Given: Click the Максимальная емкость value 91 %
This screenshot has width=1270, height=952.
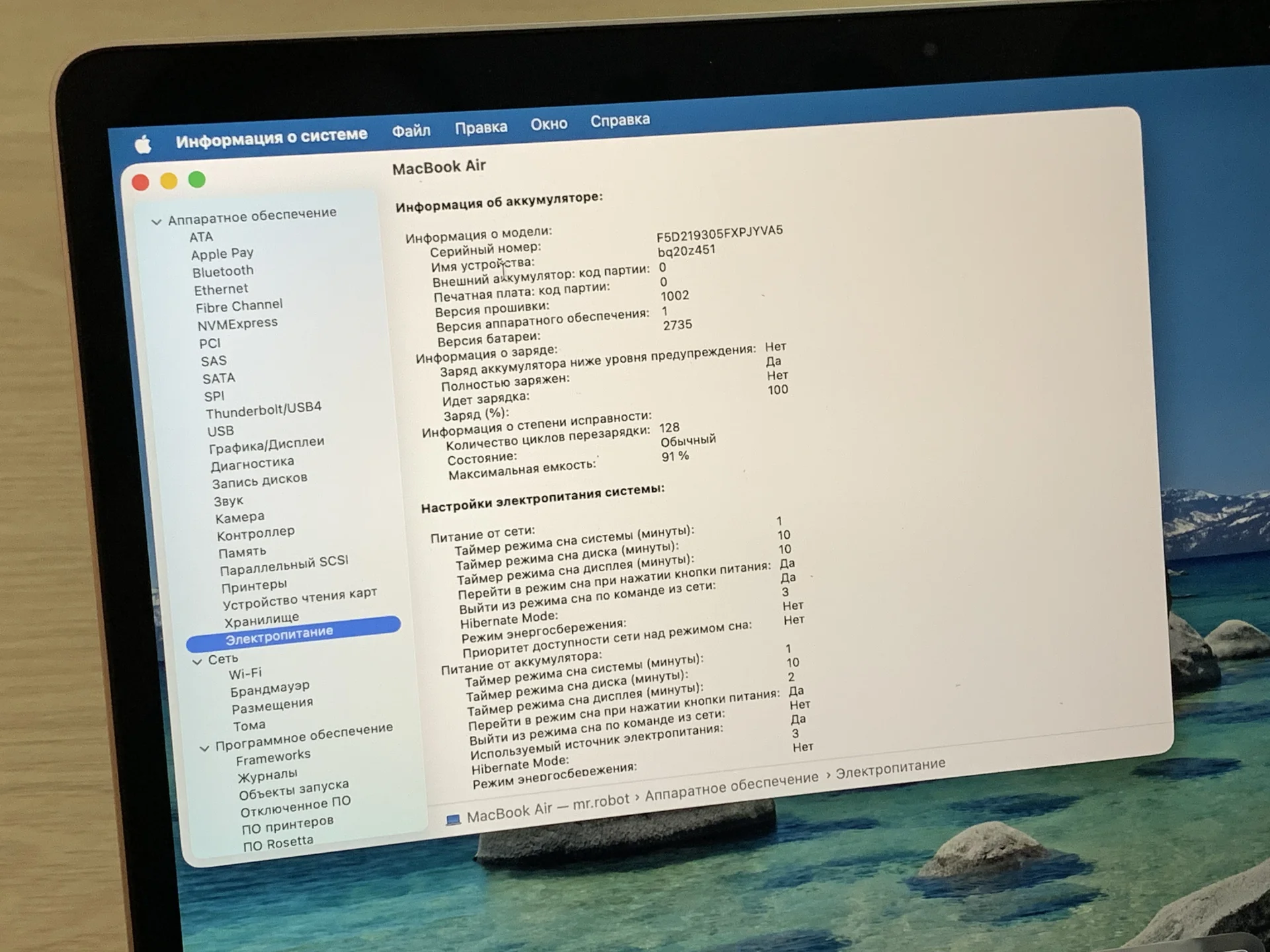Looking at the screenshot, I should tap(675, 457).
